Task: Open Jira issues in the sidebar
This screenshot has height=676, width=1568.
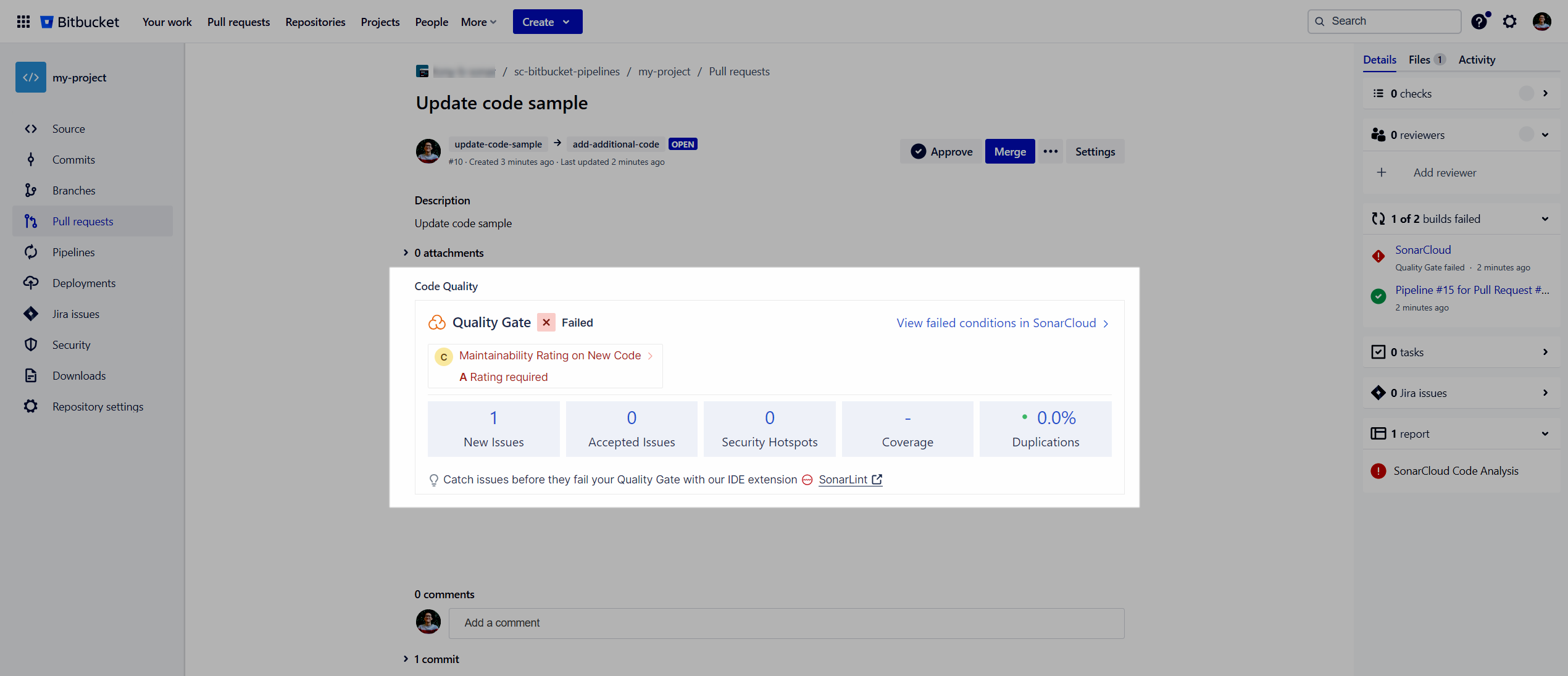Action: pyautogui.click(x=93, y=314)
